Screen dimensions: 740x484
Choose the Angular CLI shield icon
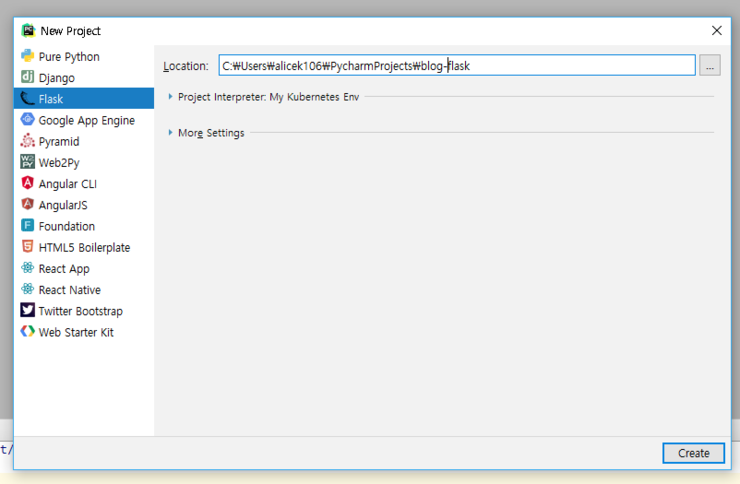click(x=27, y=183)
